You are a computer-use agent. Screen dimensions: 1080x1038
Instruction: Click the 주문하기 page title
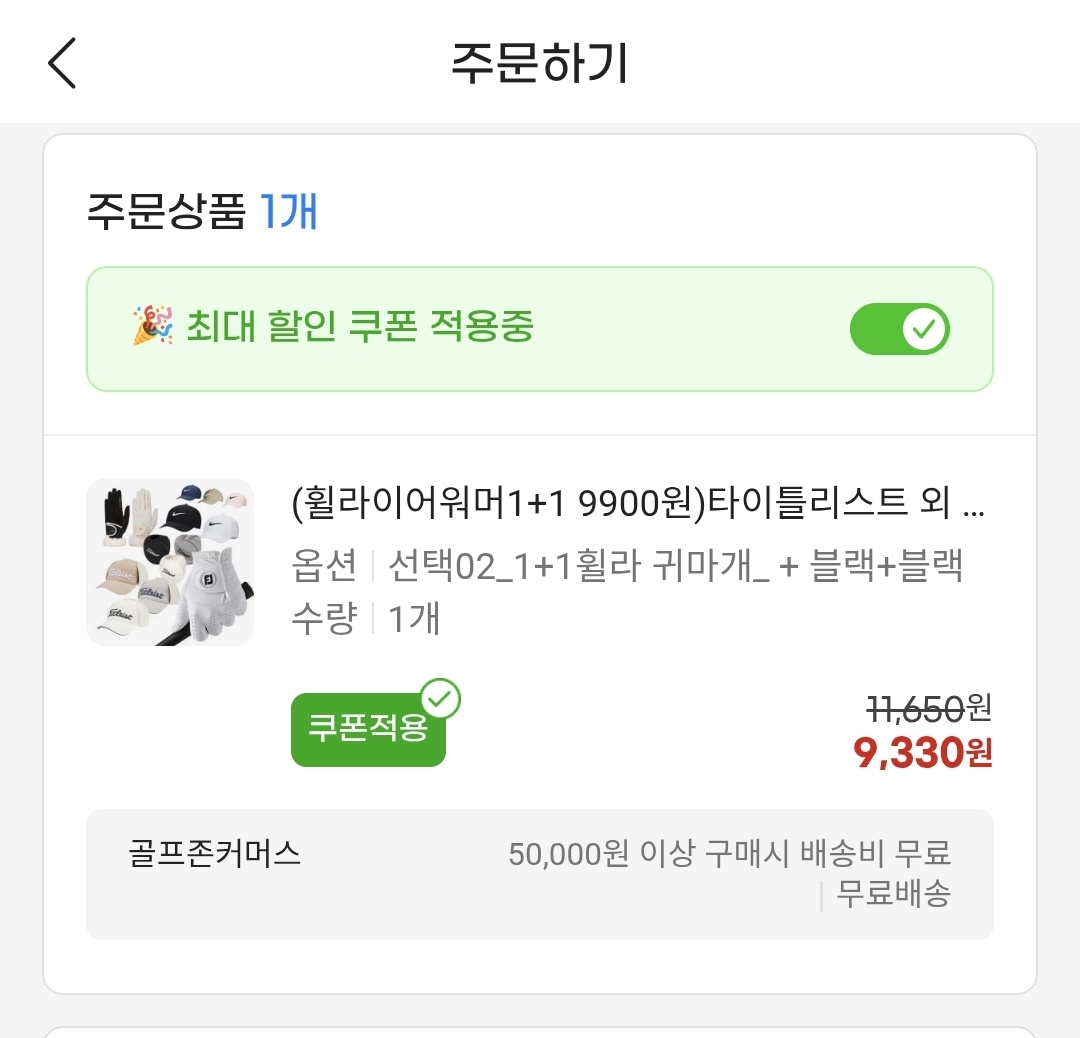point(539,63)
